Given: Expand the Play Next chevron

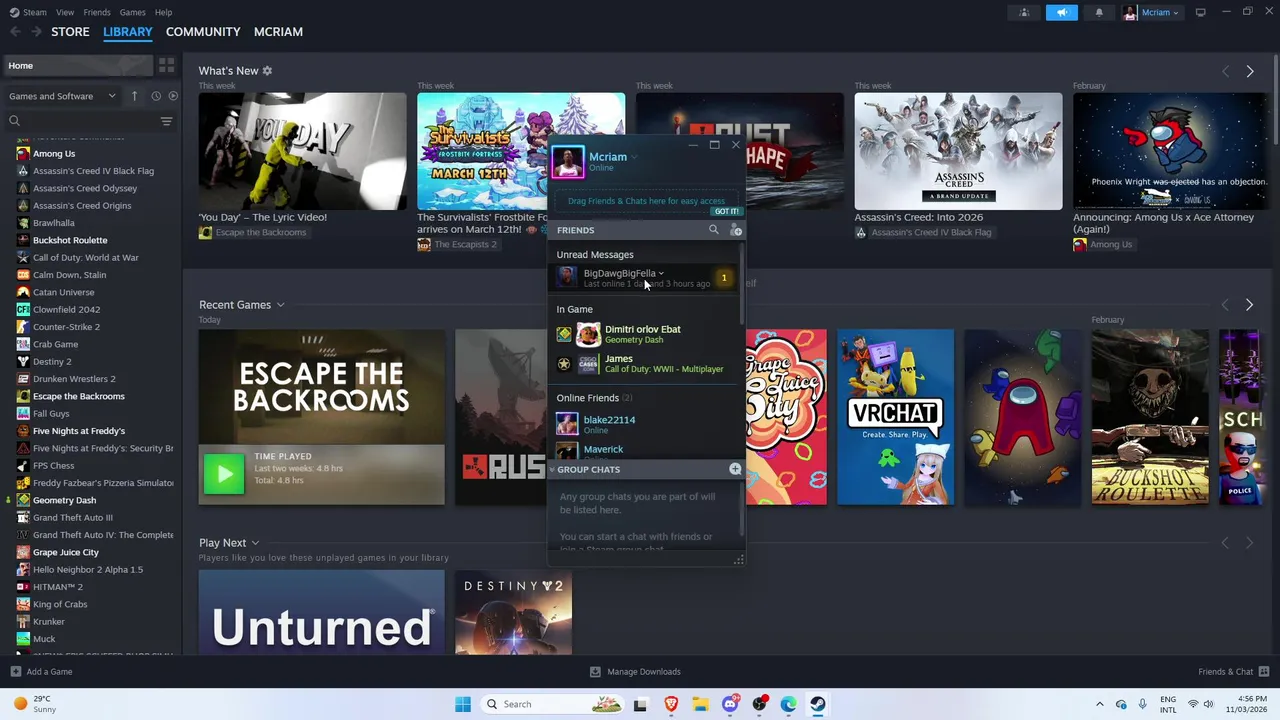Looking at the screenshot, I should coord(255,543).
